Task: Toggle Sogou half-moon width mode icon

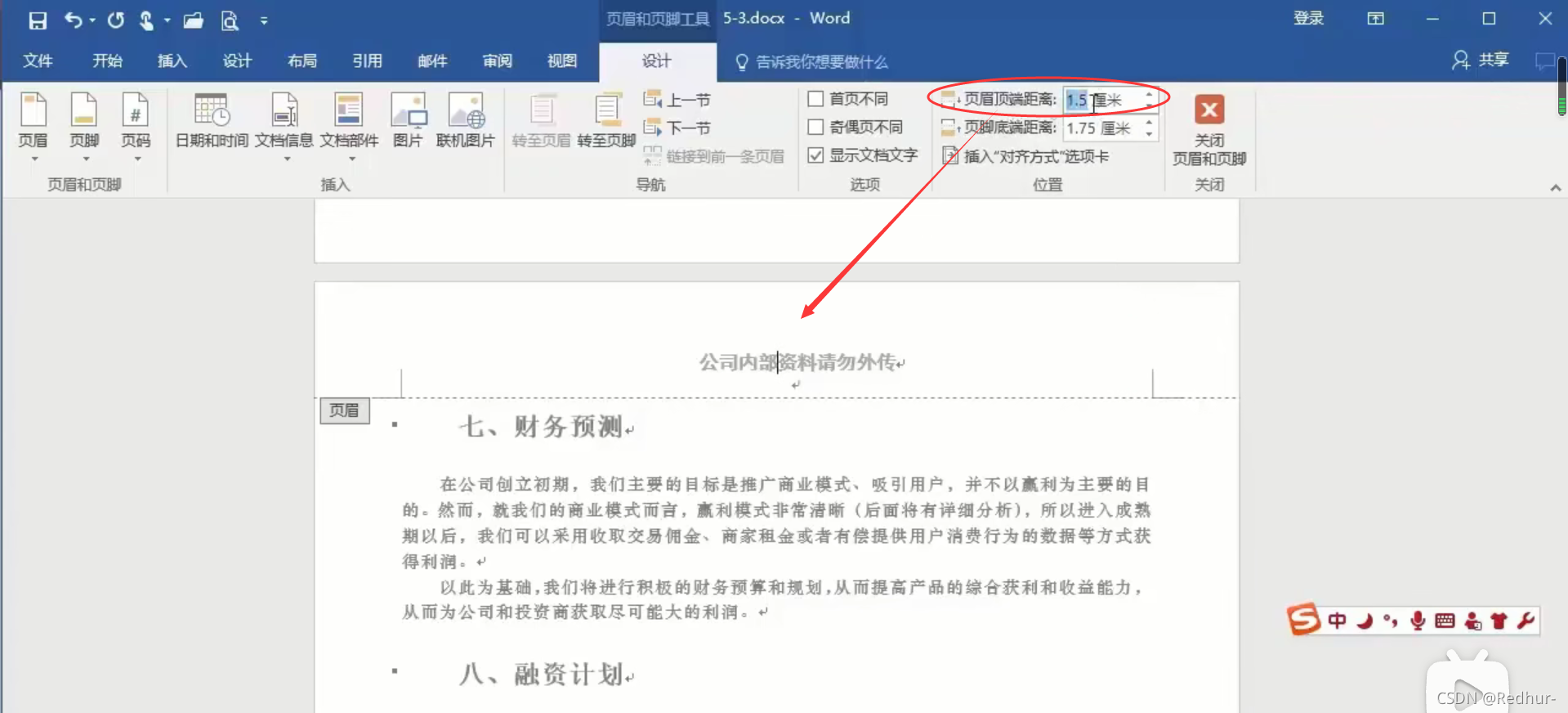Action: [x=1365, y=621]
